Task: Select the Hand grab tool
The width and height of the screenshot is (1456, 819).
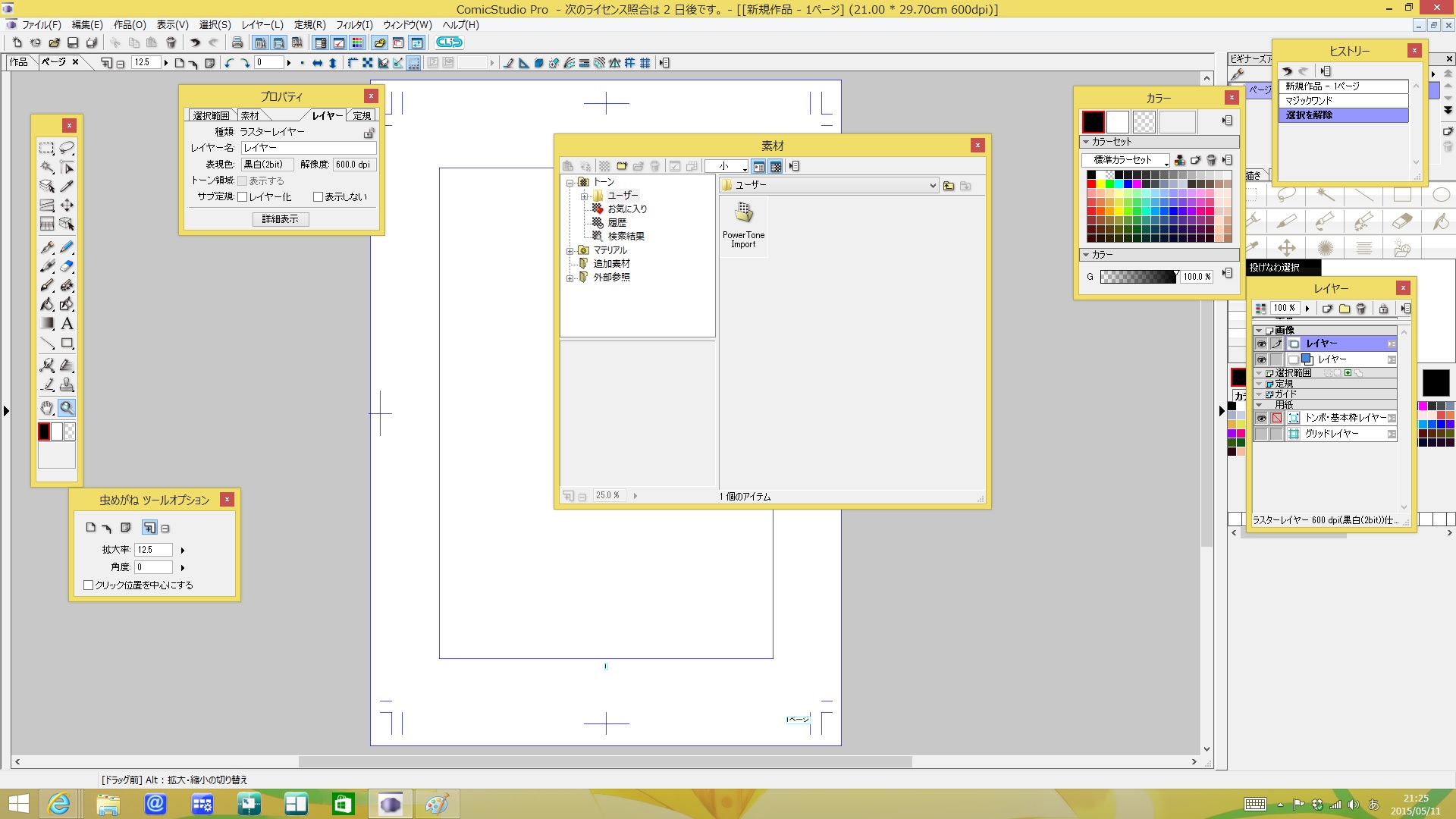Action: [x=47, y=408]
